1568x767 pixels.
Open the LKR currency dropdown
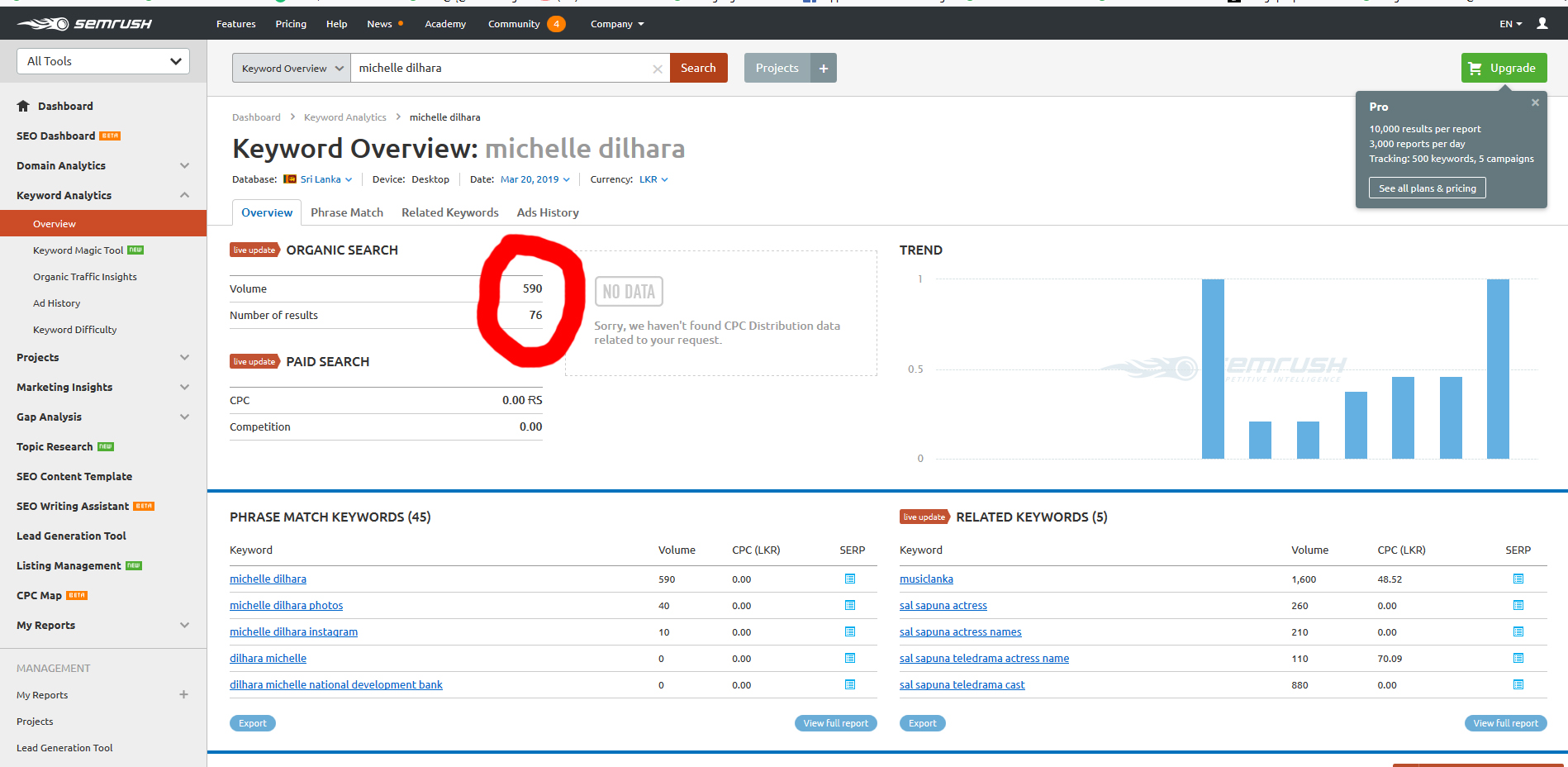pos(653,179)
